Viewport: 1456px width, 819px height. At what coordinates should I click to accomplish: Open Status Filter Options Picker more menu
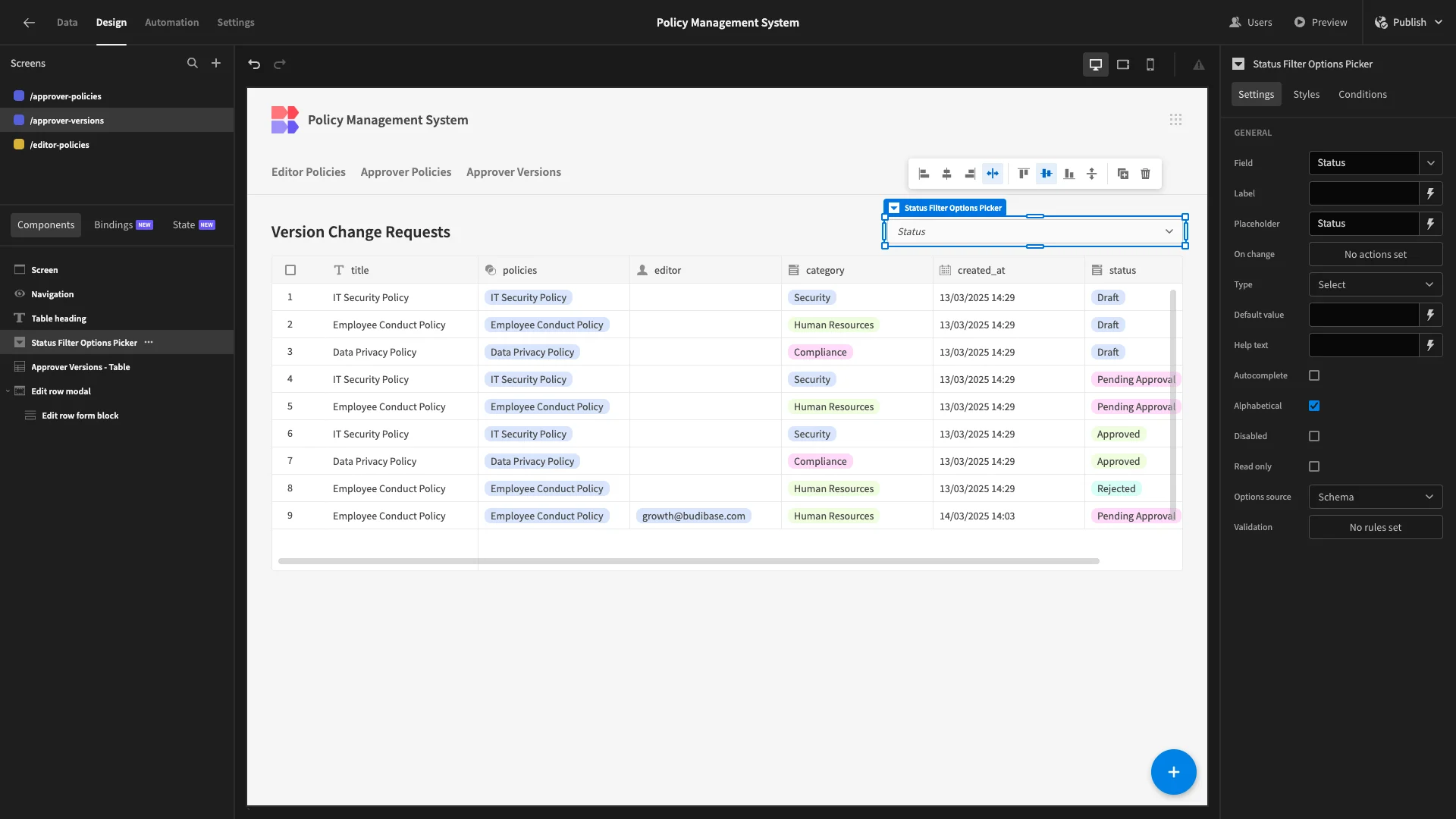point(149,343)
